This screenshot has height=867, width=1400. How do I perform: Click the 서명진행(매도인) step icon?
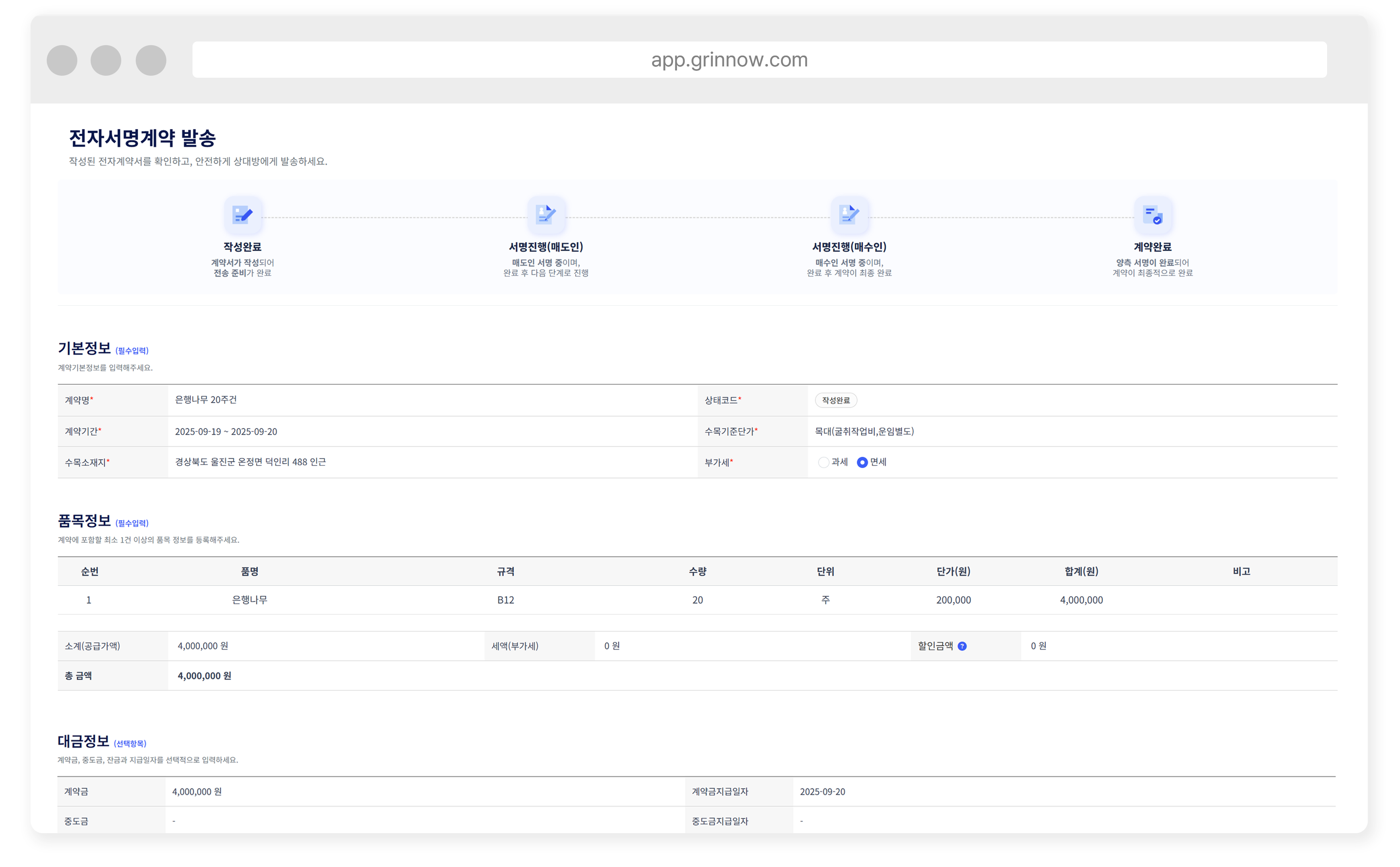545,215
